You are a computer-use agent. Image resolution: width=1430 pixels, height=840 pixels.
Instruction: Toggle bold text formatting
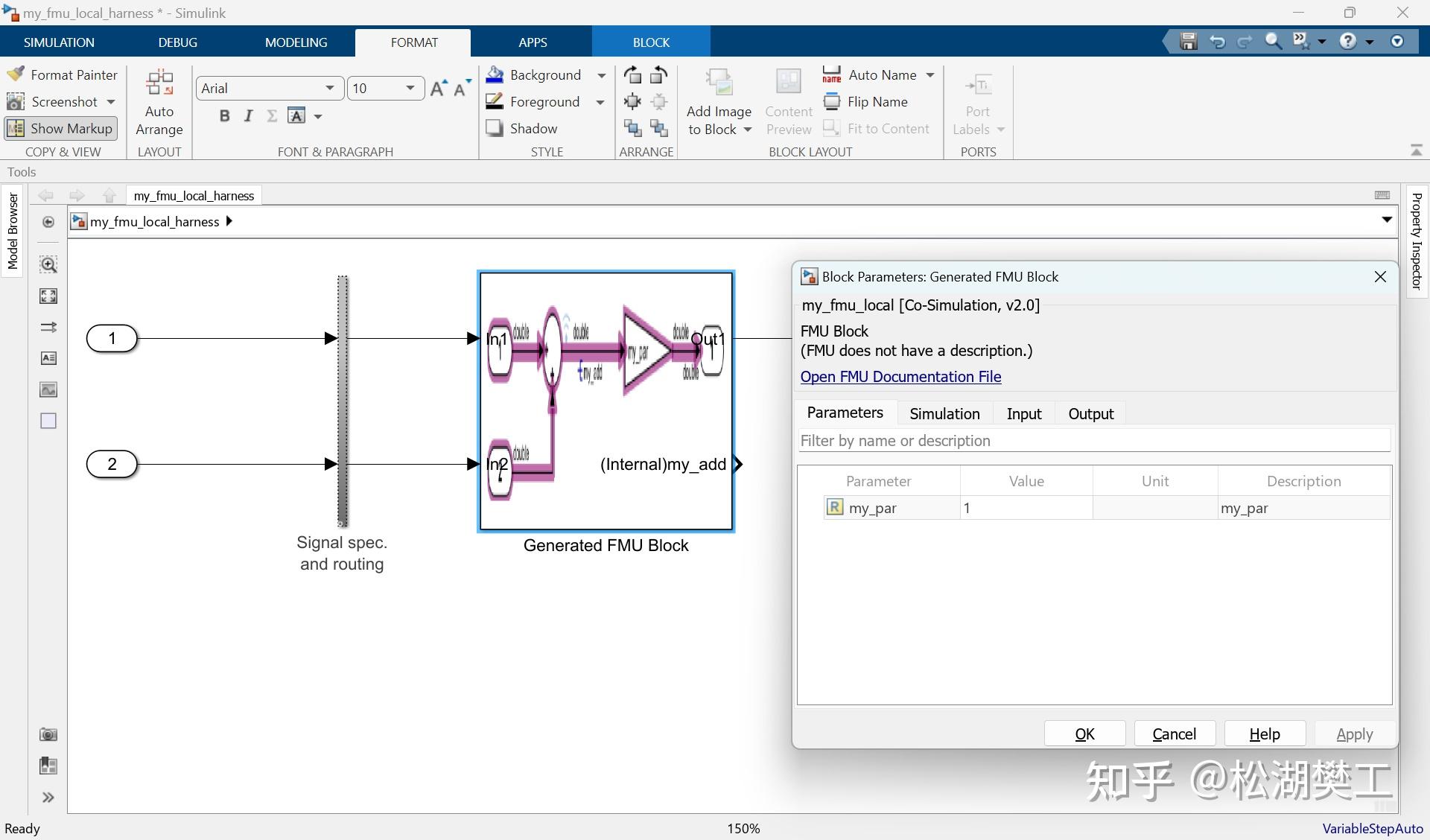pyautogui.click(x=224, y=115)
